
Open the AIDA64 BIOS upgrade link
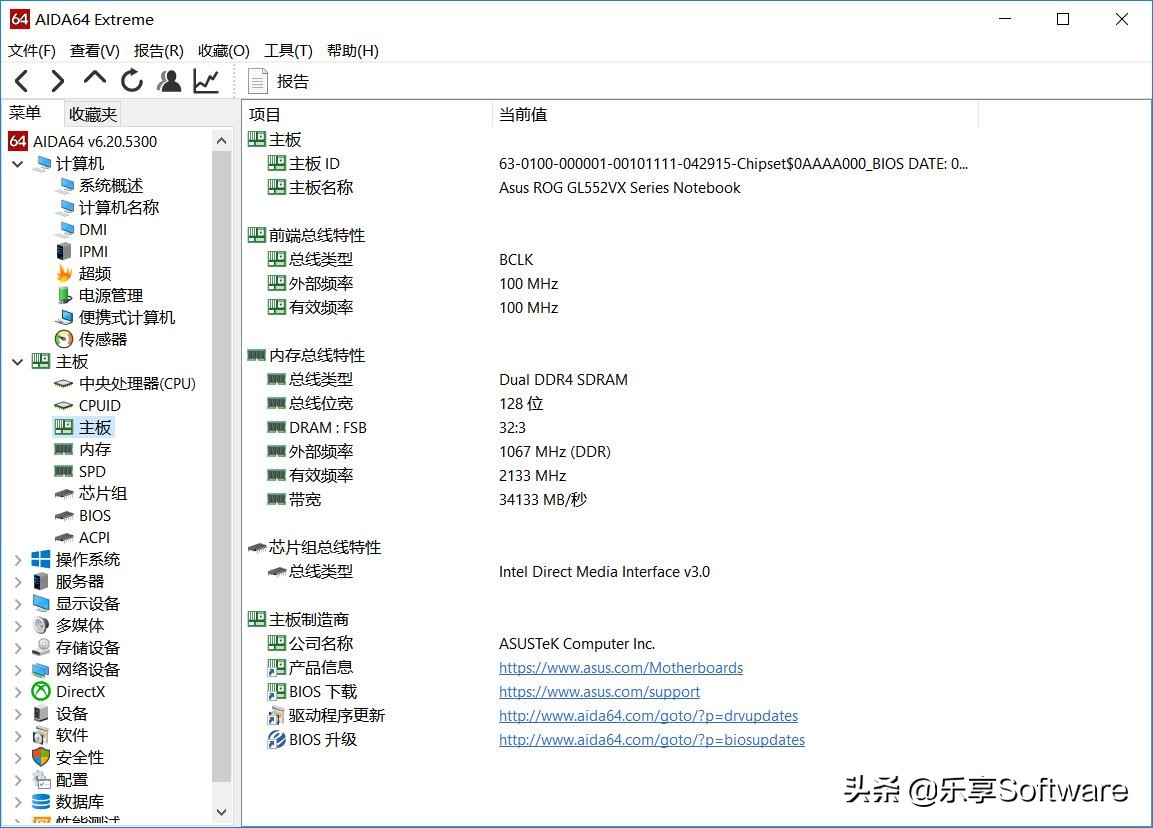[651, 739]
